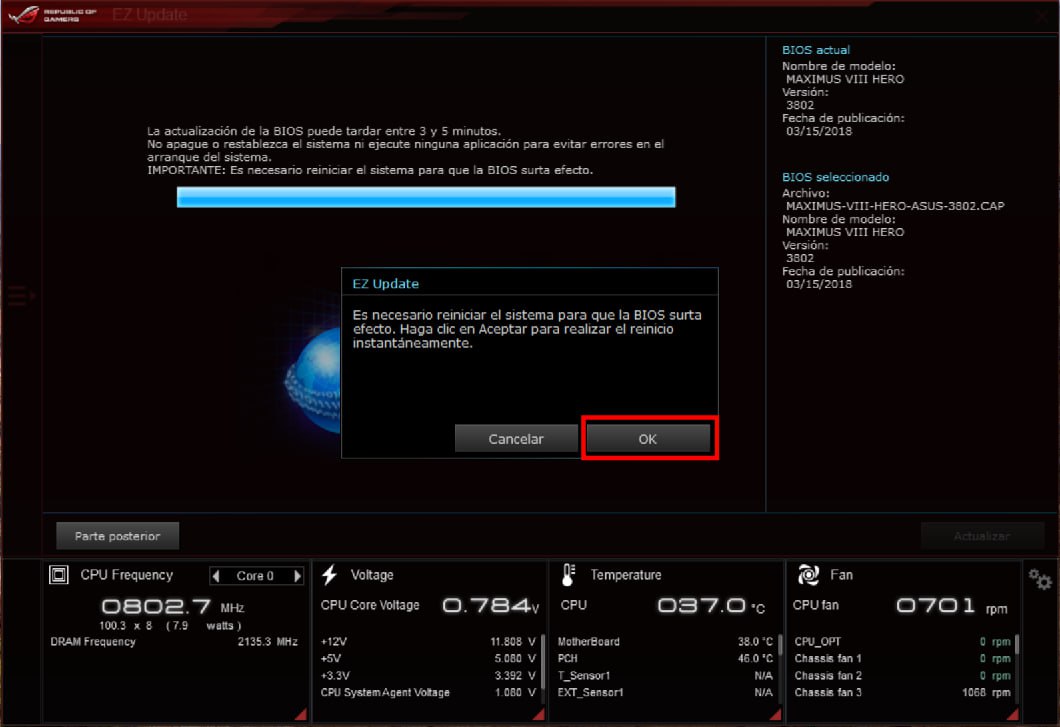Click Cancelar in the EZ Update dialog
The height and width of the screenshot is (727, 1060).
[516, 439]
